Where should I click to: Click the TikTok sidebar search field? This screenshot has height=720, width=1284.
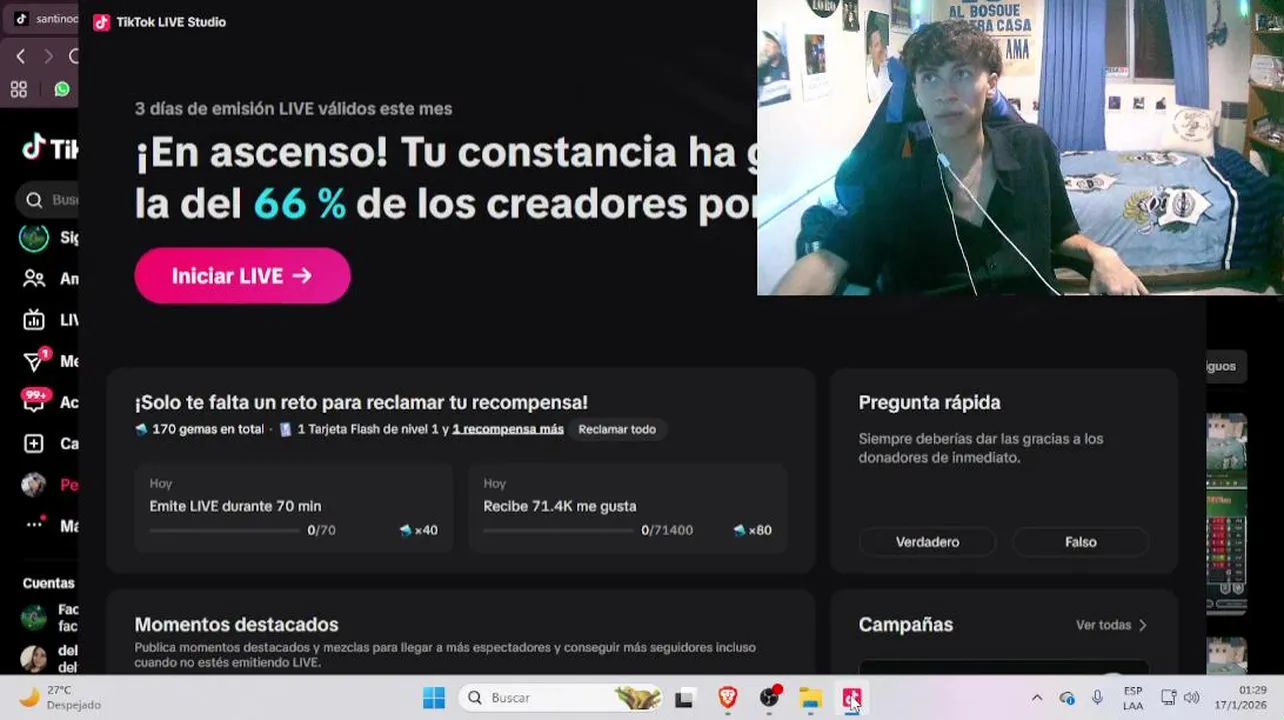(48, 200)
